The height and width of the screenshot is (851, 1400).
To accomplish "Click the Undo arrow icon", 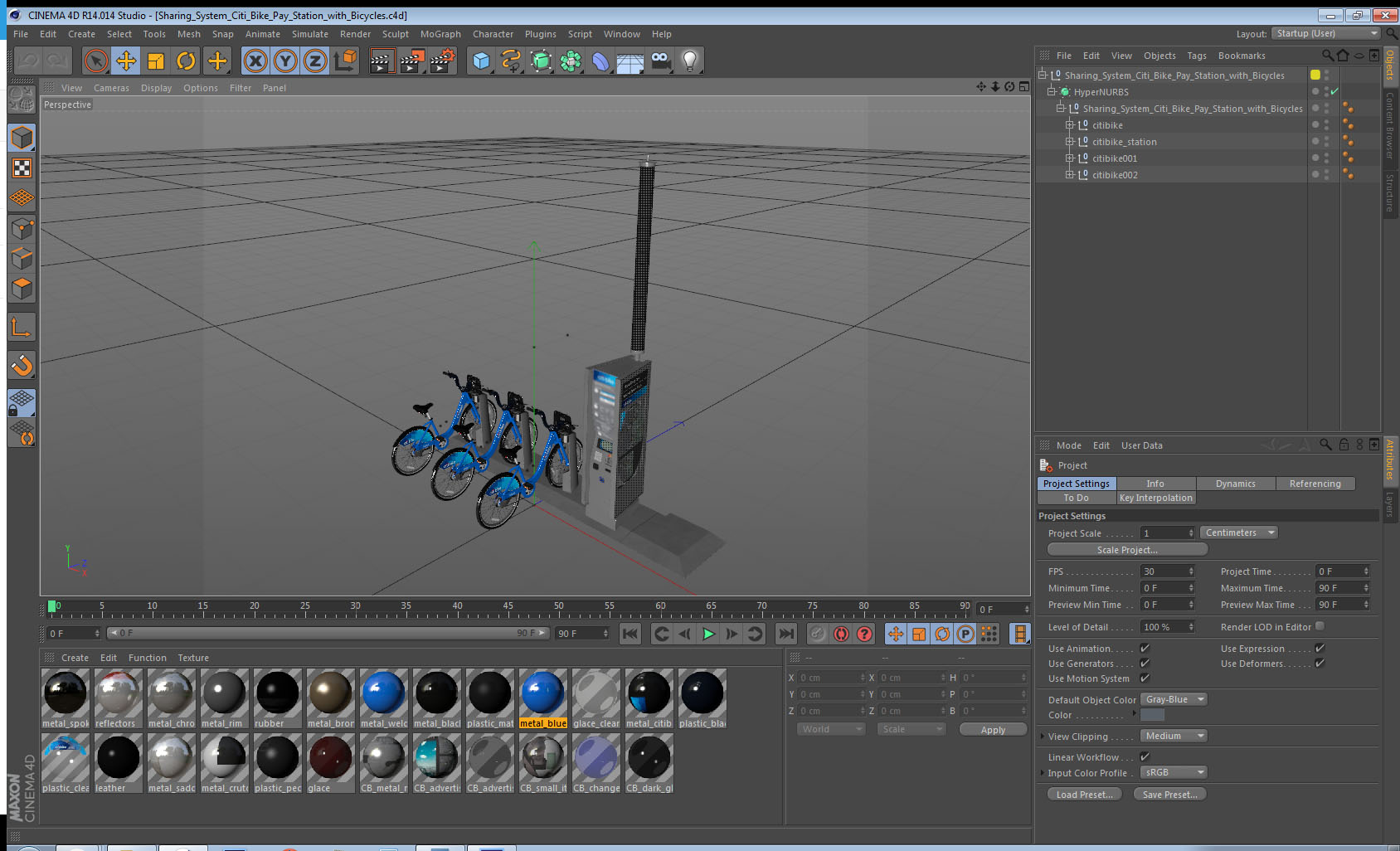I will click(28, 61).
